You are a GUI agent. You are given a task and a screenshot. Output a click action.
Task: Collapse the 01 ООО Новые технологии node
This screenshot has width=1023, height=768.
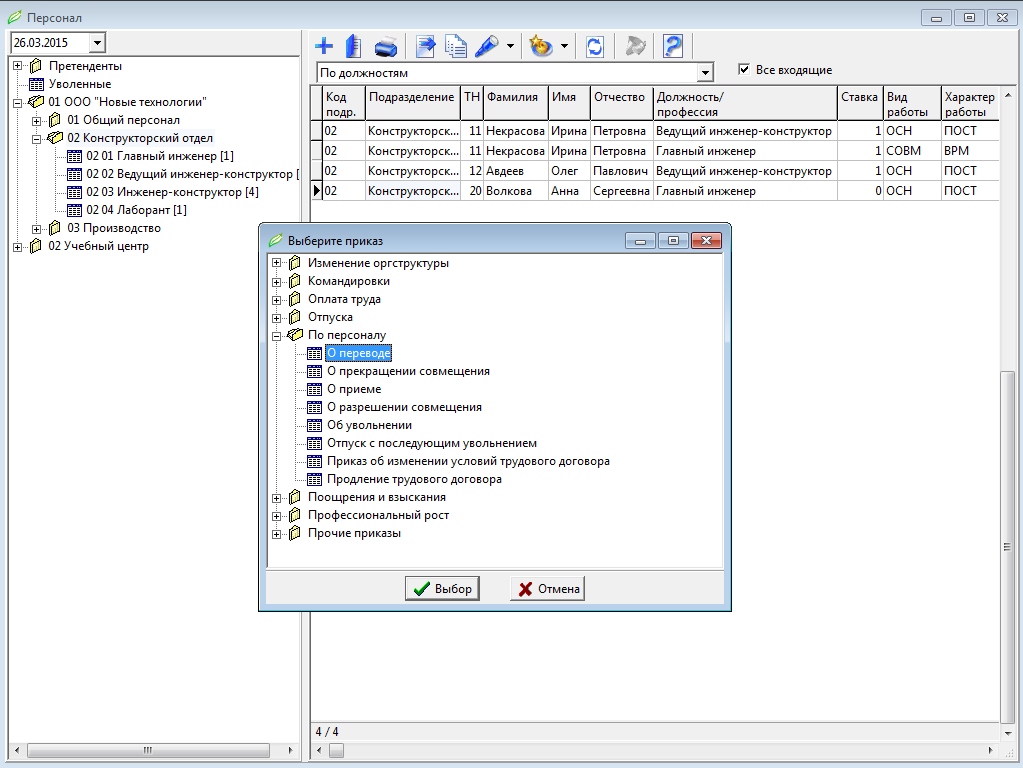pos(18,102)
